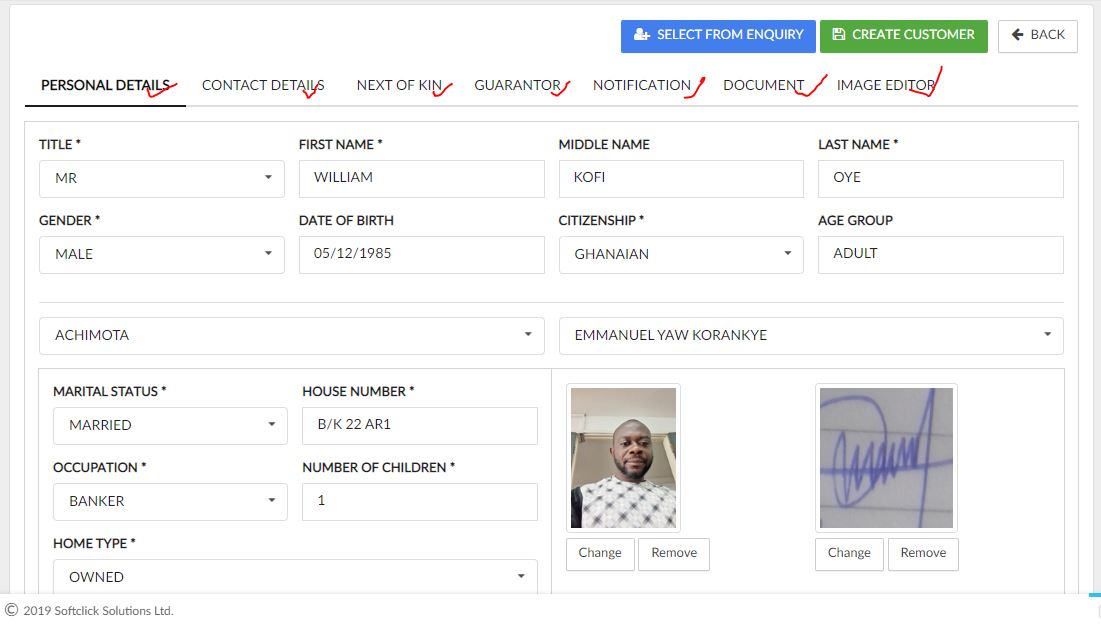Open the Next of Kin tab

[x=399, y=85]
